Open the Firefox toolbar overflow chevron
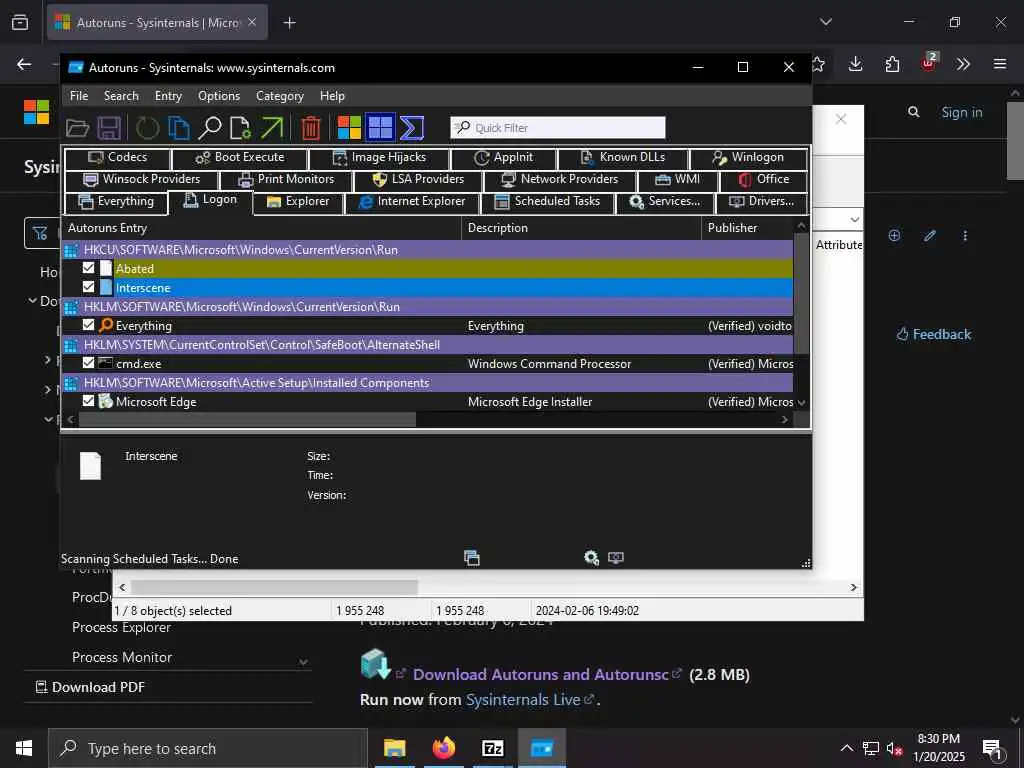The image size is (1024, 768). [x=963, y=64]
